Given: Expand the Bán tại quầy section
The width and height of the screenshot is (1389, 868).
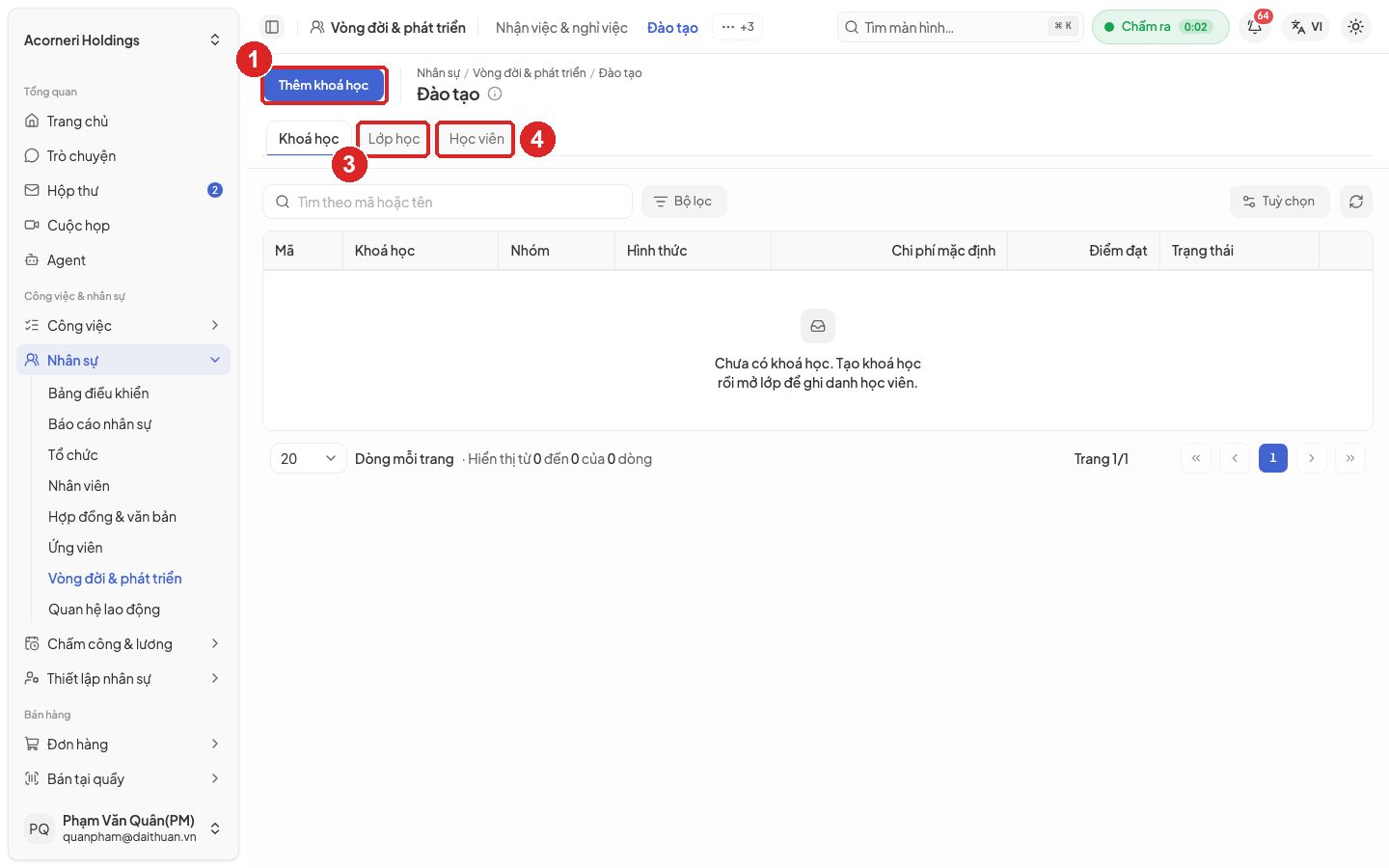Looking at the screenshot, I should (x=123, y=779).
